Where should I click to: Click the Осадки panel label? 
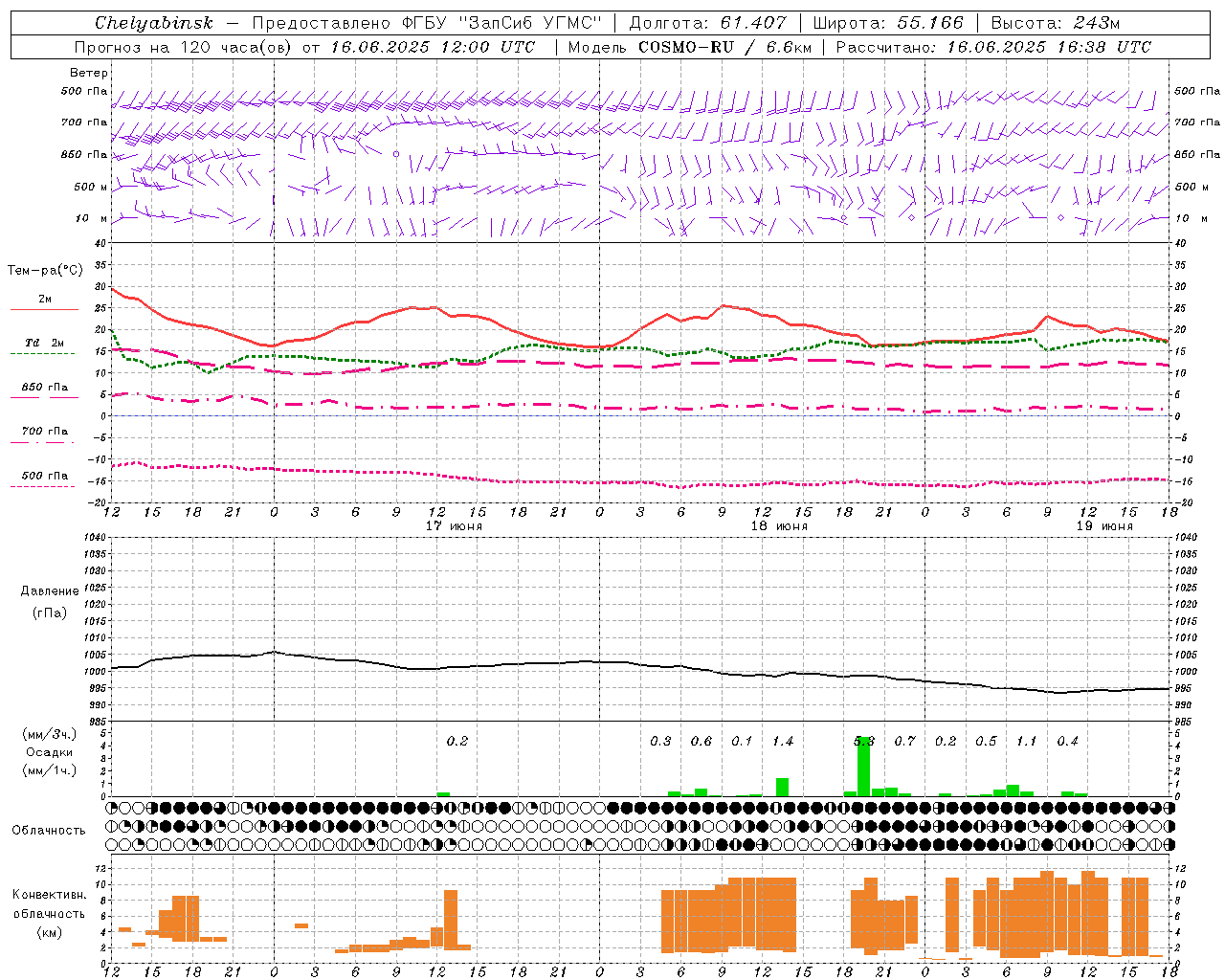point(49,752)
